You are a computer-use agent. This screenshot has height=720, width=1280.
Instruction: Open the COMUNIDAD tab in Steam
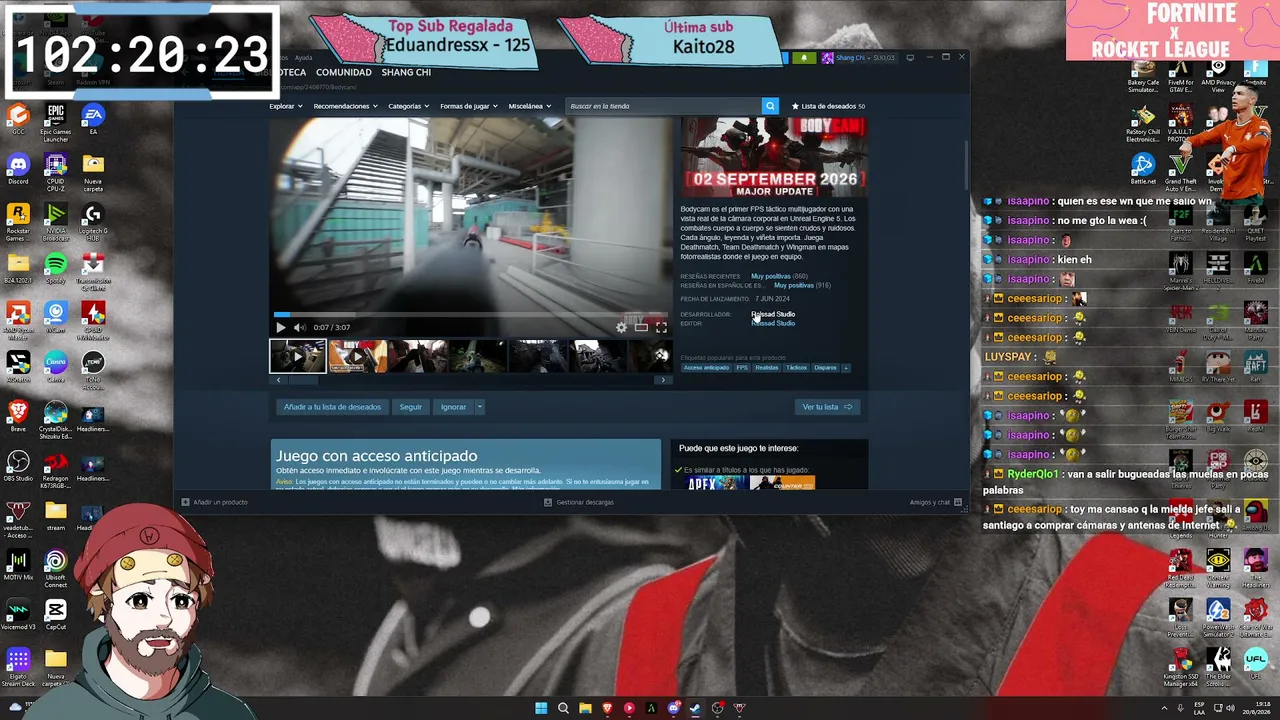[344, 73]
